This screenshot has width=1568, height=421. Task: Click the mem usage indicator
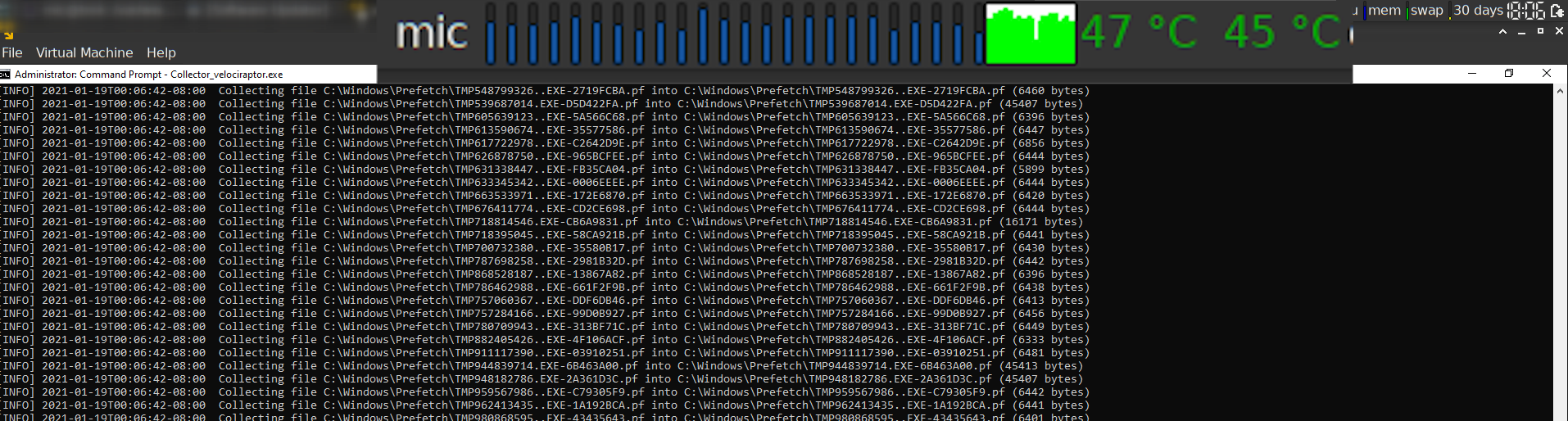pyautogui.click(x=1384, y=11)
